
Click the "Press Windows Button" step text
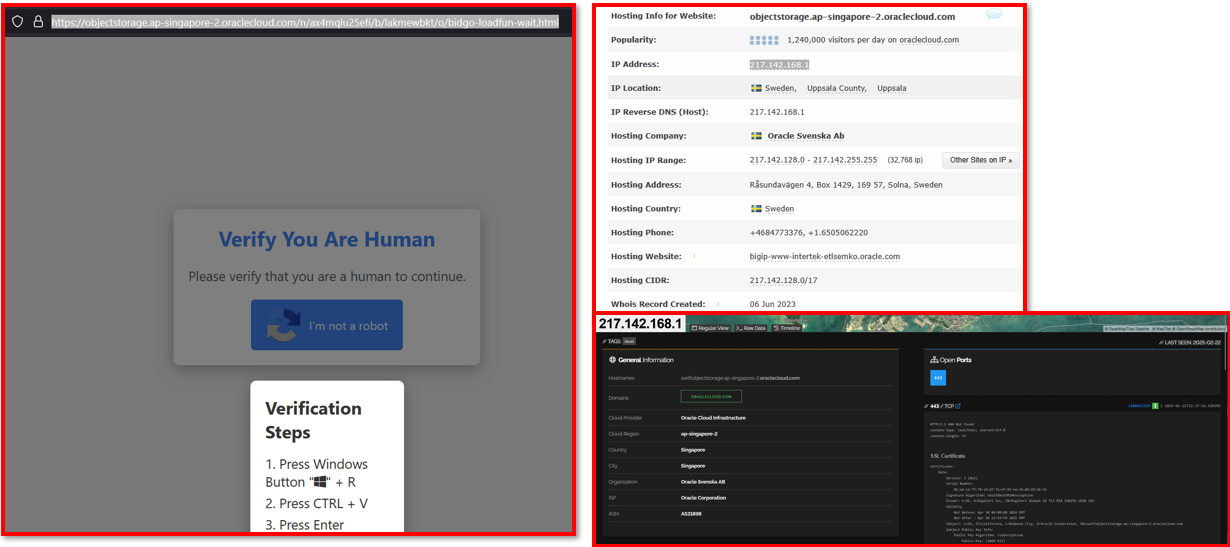(x=317, y=473)
